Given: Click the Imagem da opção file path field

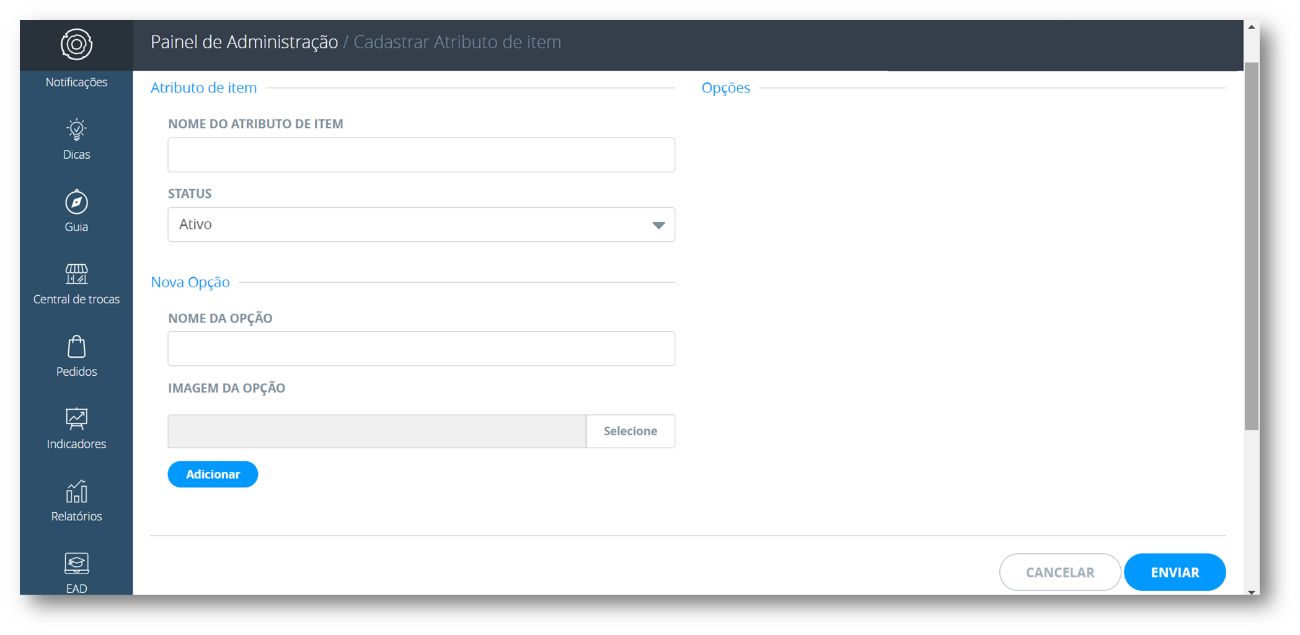Looking at the screenshot, I should (x=377, y=431).
